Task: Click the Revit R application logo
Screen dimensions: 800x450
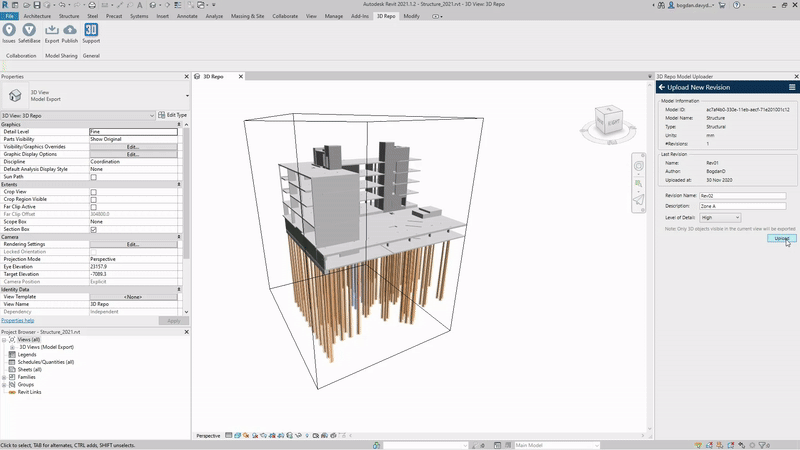Action: pos(5,5)
